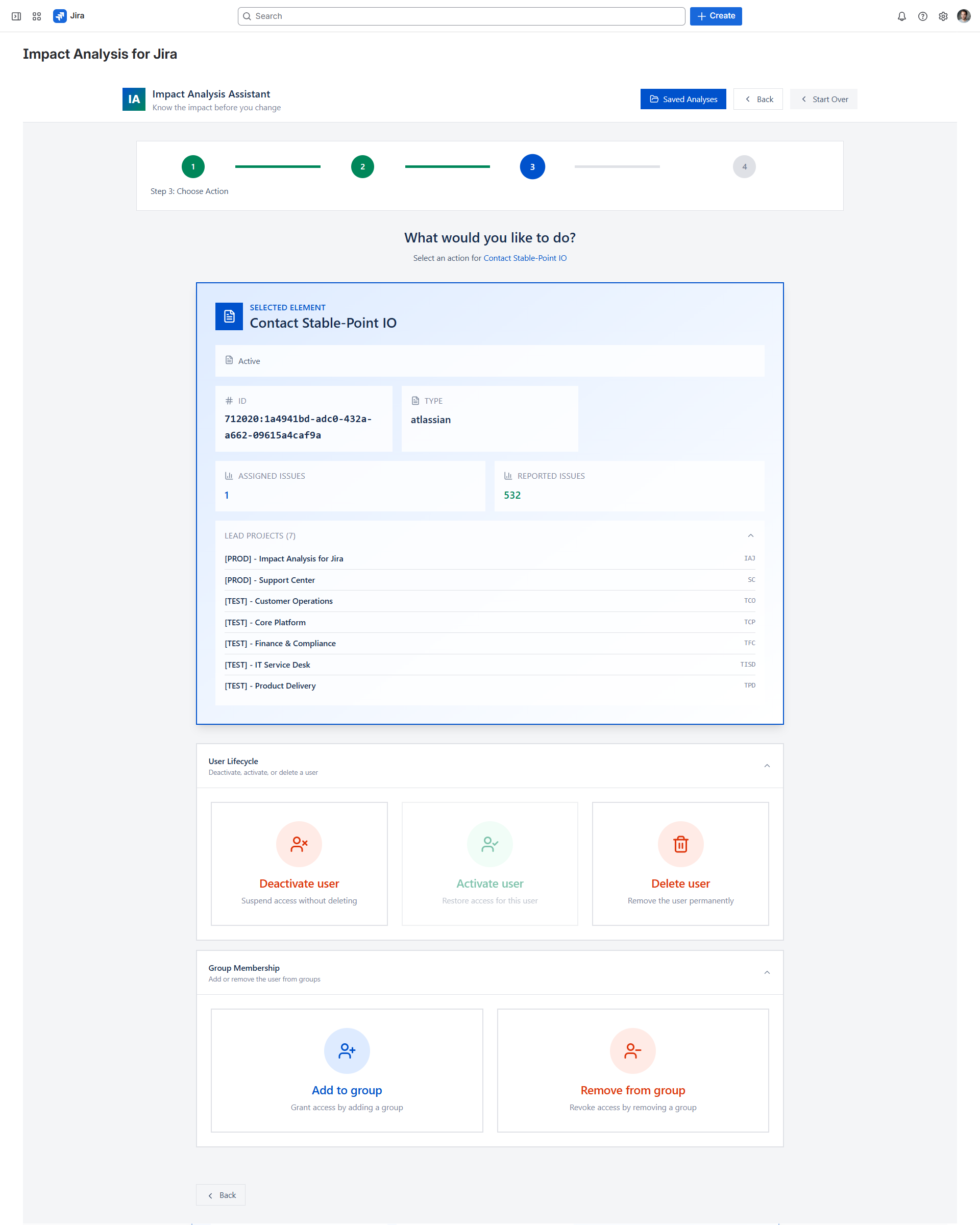Open the Contact Stable-Point IO link
This screenshot has height=1226, width=980.
coord(525,258)
